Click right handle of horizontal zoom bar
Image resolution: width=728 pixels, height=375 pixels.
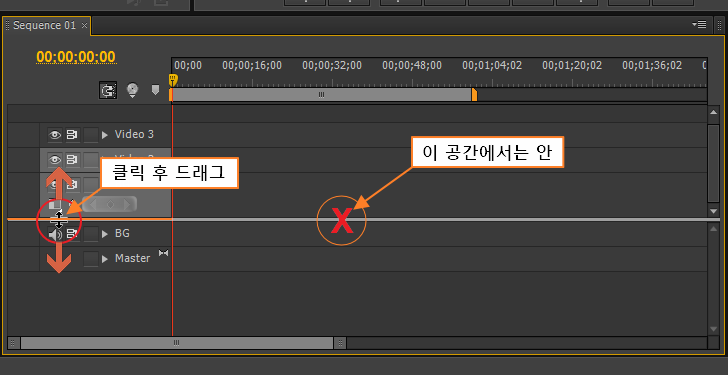pyautogui.click(x=340, y=343)
